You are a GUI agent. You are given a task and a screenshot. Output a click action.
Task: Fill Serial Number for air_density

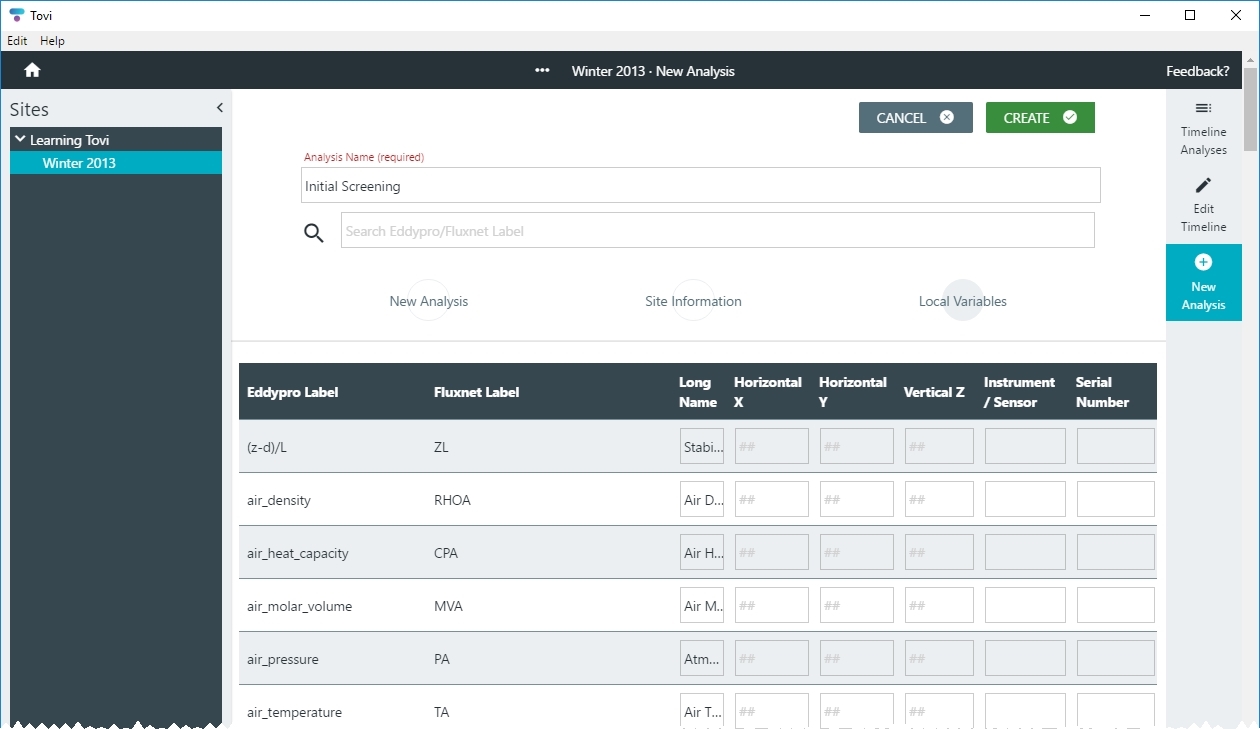tap(1115, 499)
